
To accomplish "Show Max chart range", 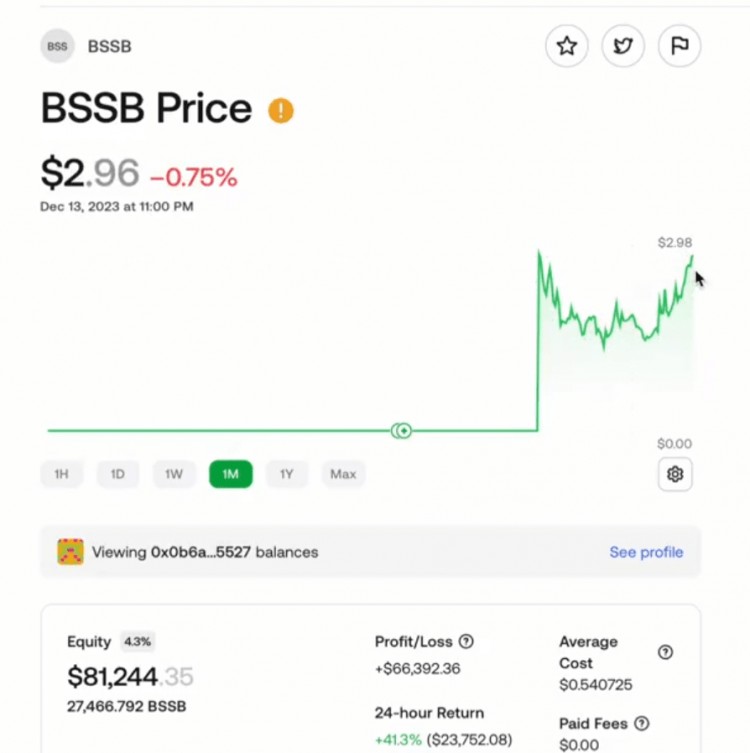I will 343,474.
